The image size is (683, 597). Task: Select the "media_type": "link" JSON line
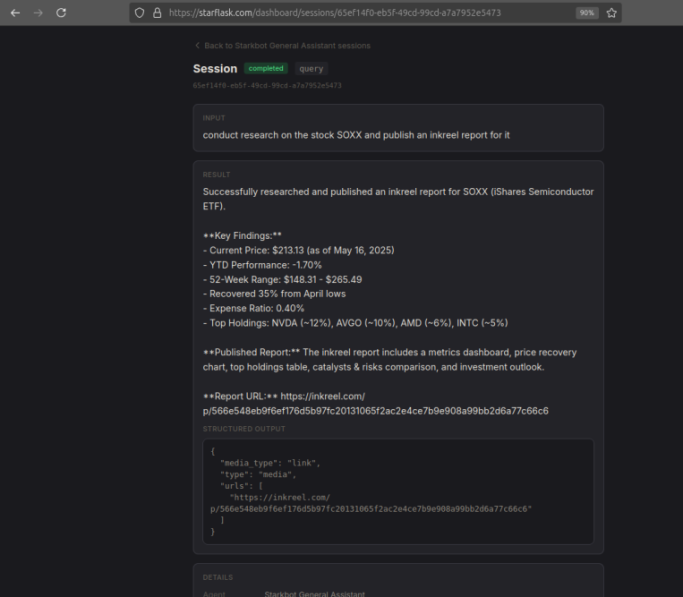pos(270,463)
